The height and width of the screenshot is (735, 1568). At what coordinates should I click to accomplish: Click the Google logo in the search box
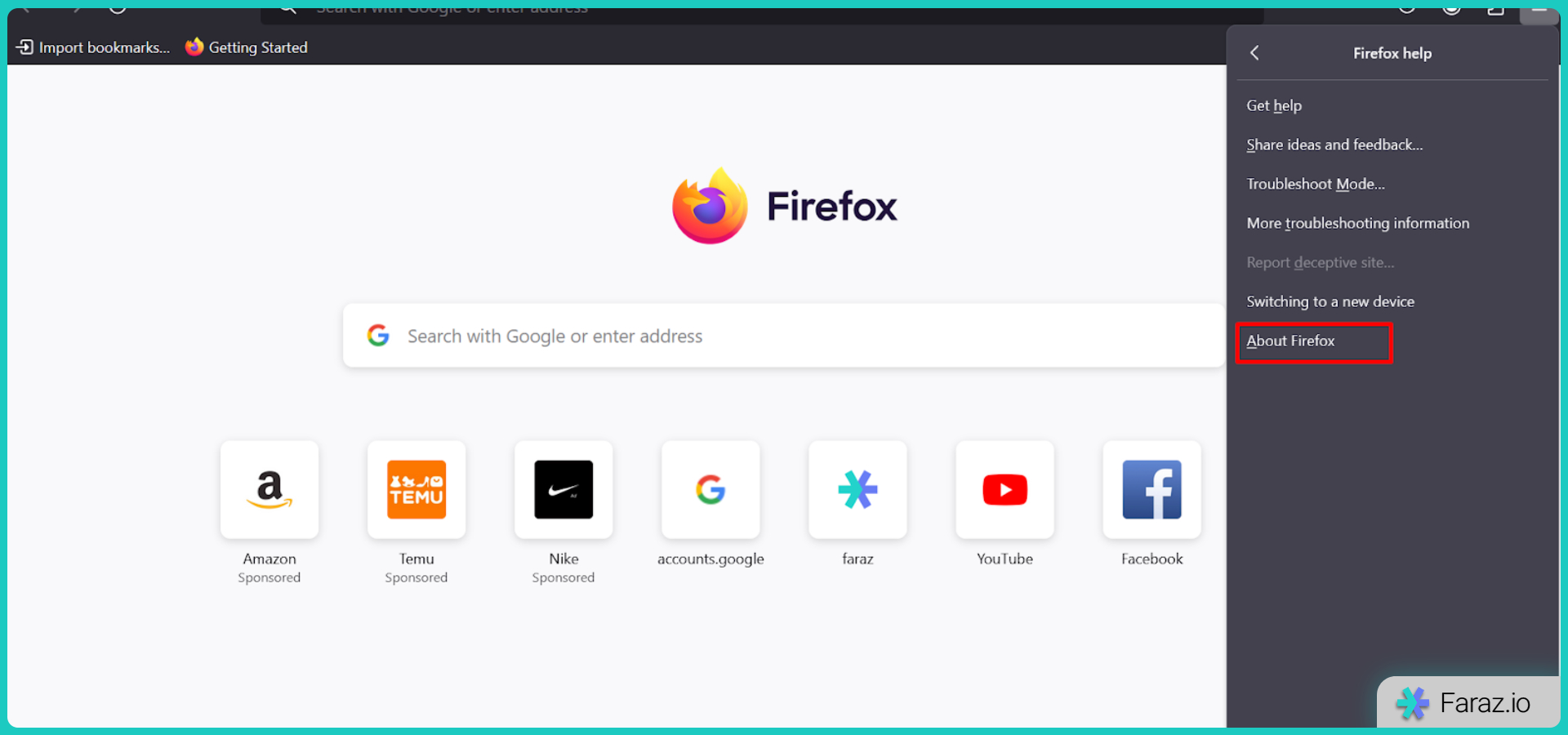[x=378, y=336]
